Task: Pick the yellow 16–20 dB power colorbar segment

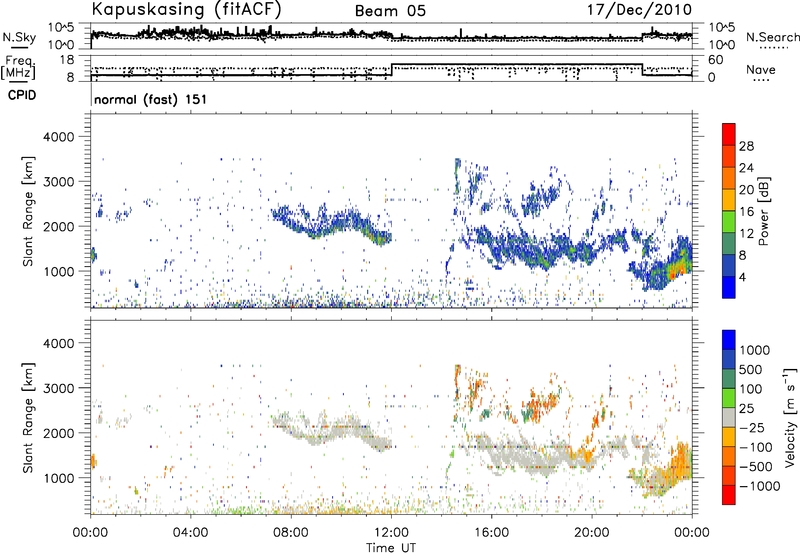Action: click(729, 199)
